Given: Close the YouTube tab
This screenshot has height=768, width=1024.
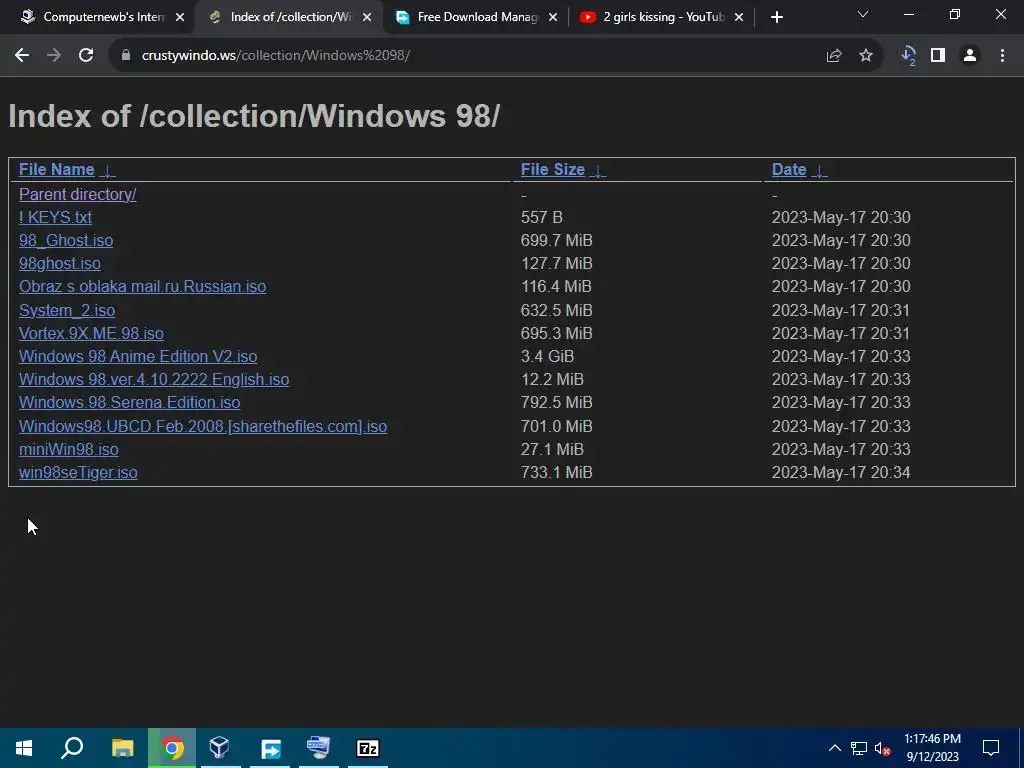Looking at the screenshot, I should coord(739,17).
